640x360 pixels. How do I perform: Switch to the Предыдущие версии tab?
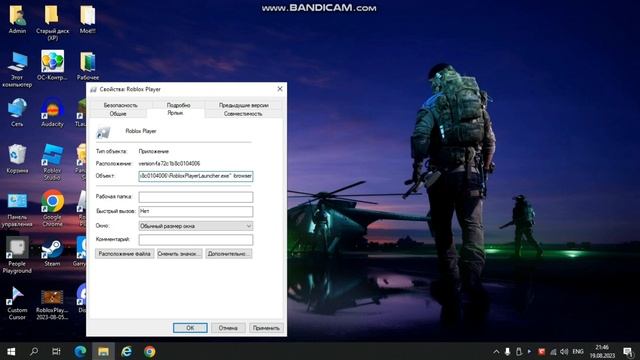244,105
